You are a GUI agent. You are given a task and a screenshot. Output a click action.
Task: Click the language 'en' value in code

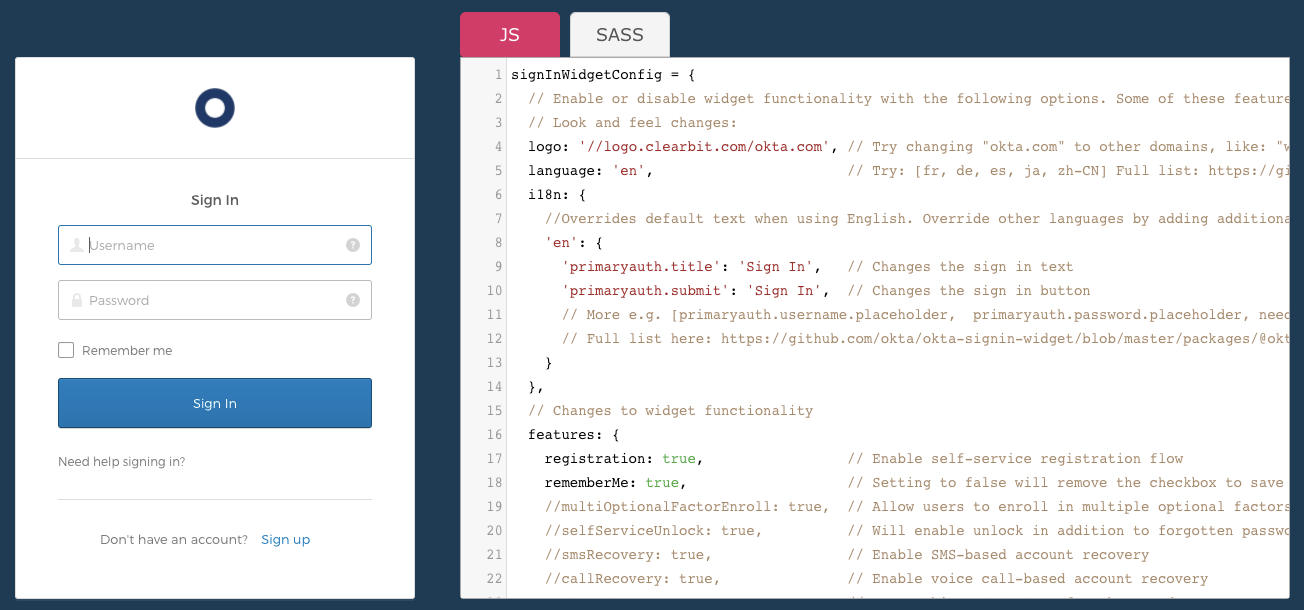click(x=629, y=171)
